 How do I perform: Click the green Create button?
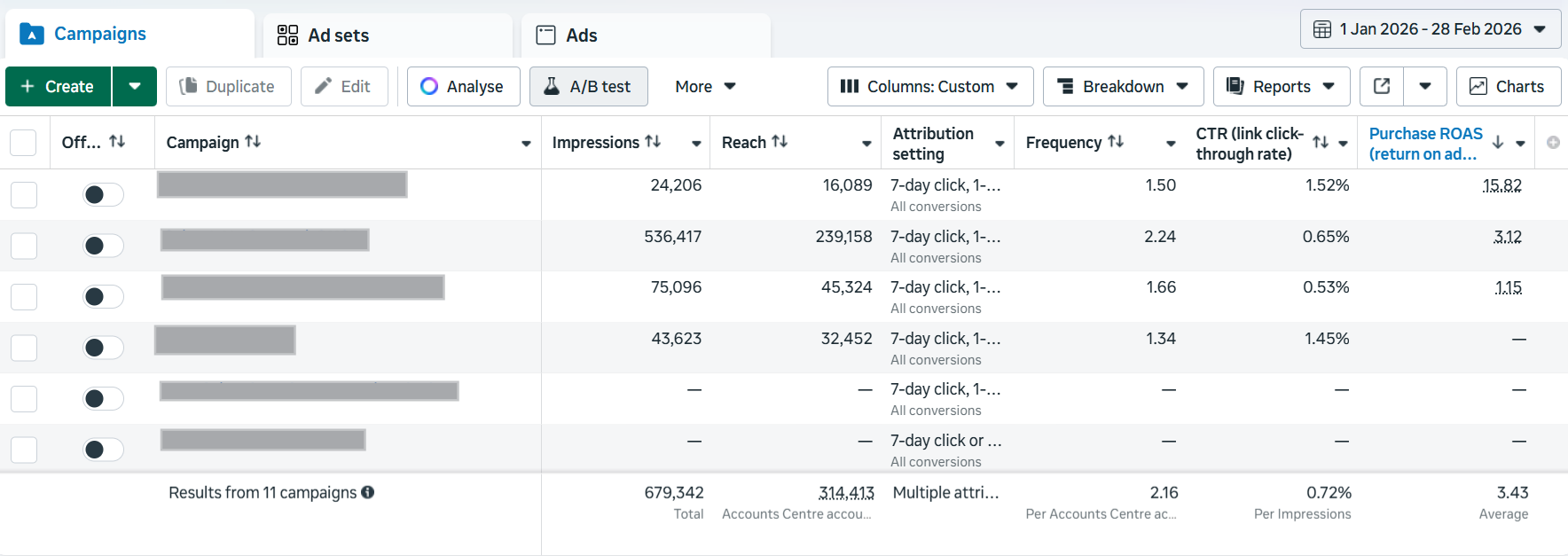tap(59, 86)
